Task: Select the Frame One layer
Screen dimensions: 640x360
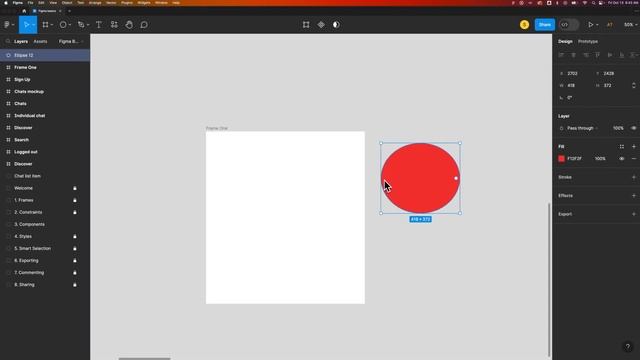Action: [x=45, y=67]
